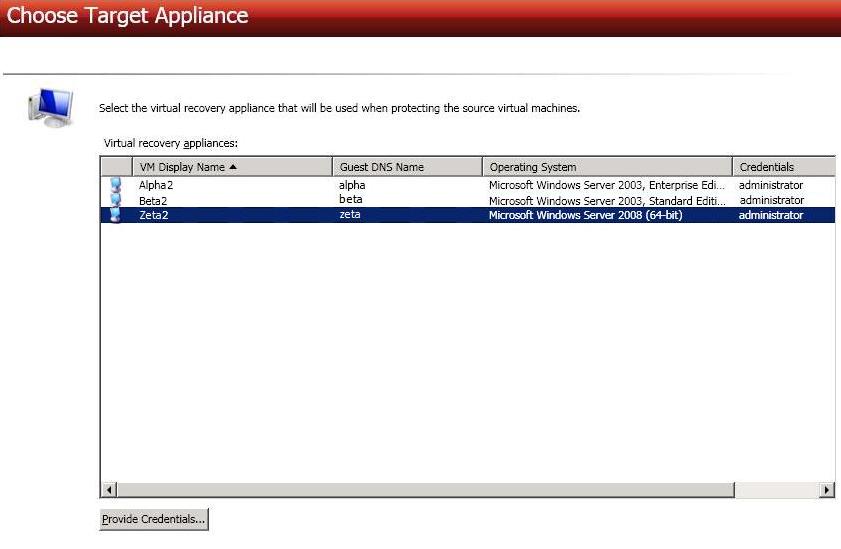Click the scroll left arrow
841x549 pixels.
click(x=110, y=490)
